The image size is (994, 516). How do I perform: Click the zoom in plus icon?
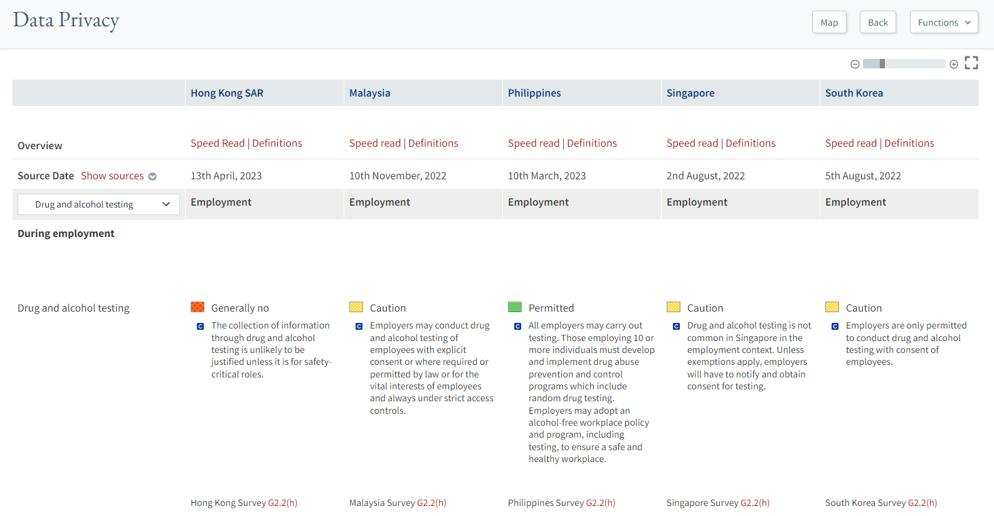point(954,64)
